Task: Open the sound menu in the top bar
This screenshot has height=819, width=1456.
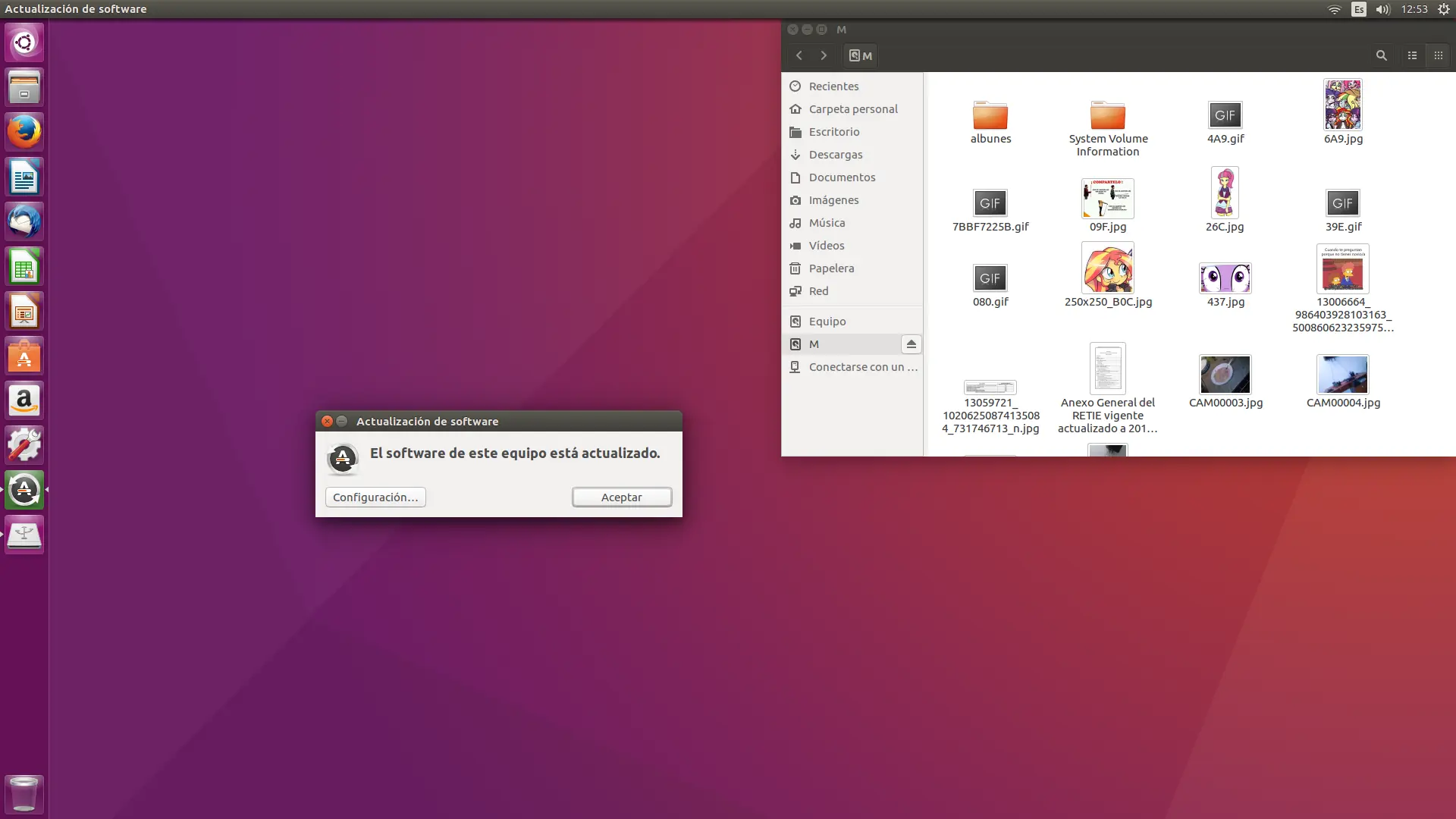Action: 1382,9
